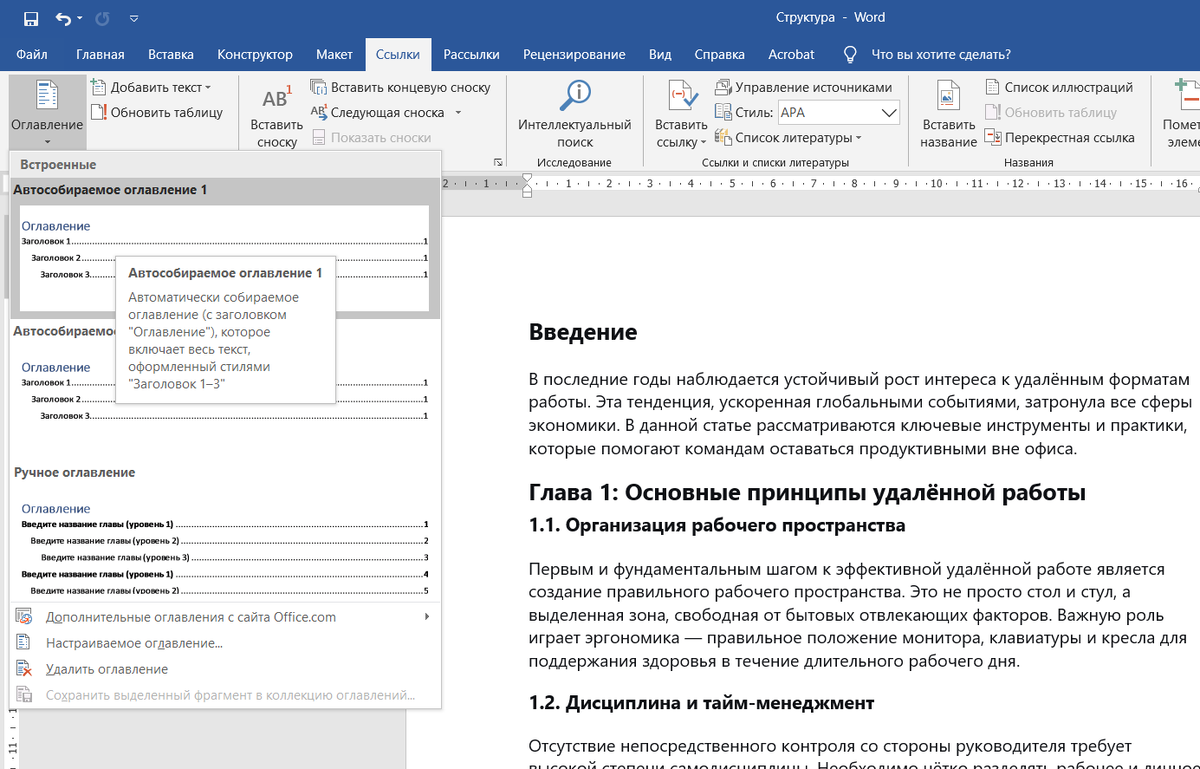Screen dimensions: 1200x769
Task: Click Вставить ссылку citation button
Action: pos(681,114)
